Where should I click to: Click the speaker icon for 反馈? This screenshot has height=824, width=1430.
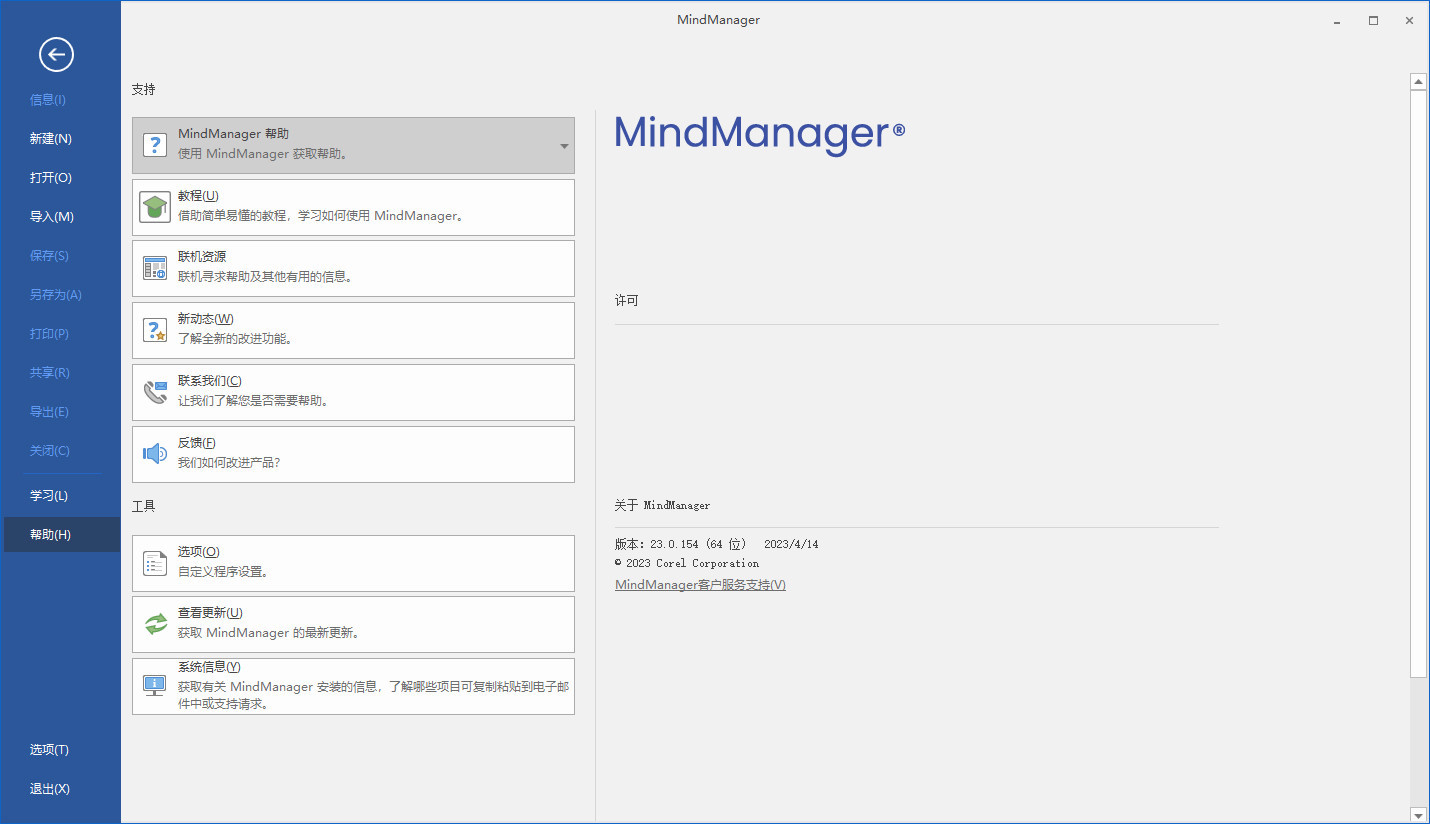[154, 454]
